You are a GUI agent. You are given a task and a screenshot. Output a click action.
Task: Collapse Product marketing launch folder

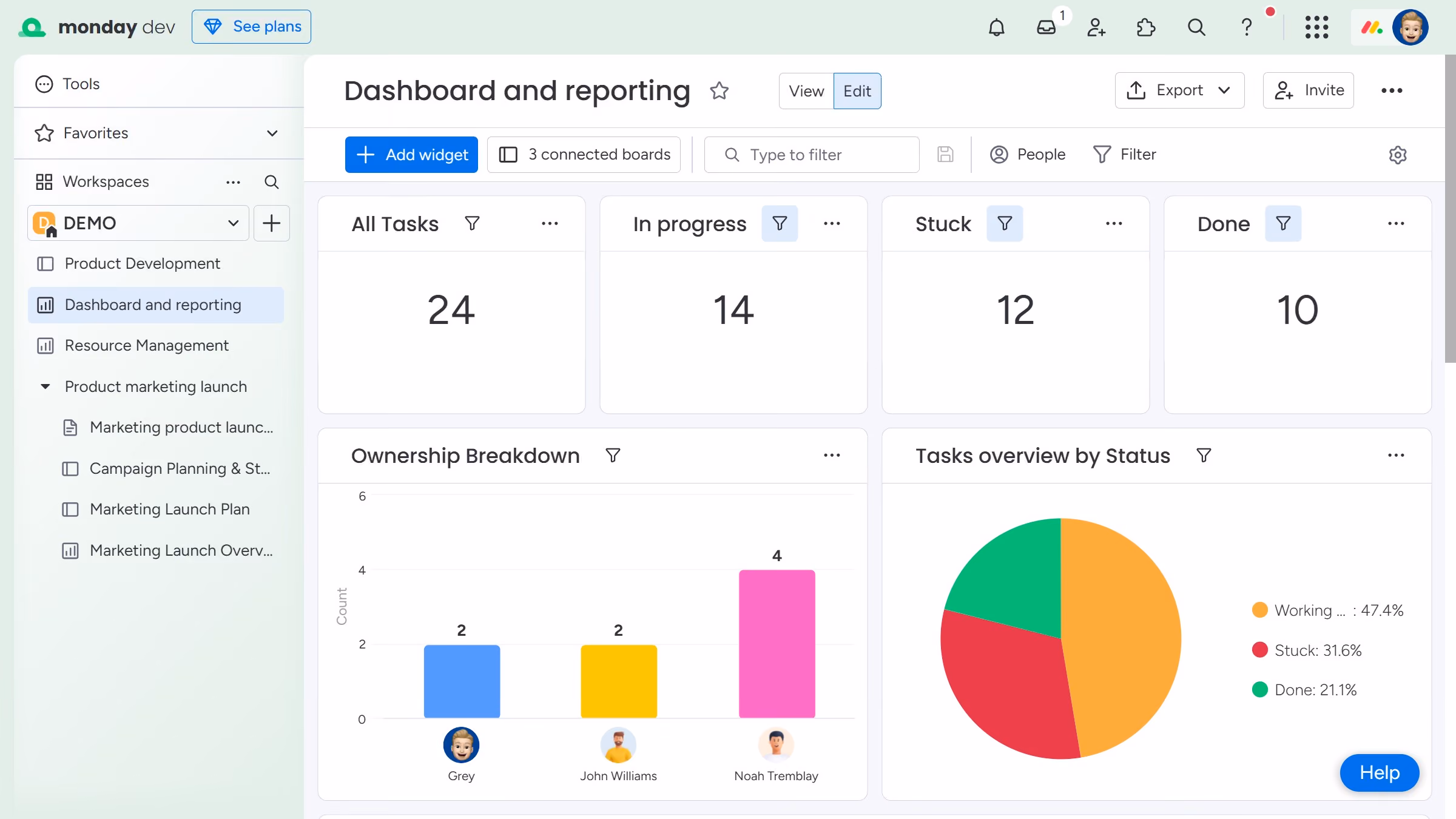[45, 386]
